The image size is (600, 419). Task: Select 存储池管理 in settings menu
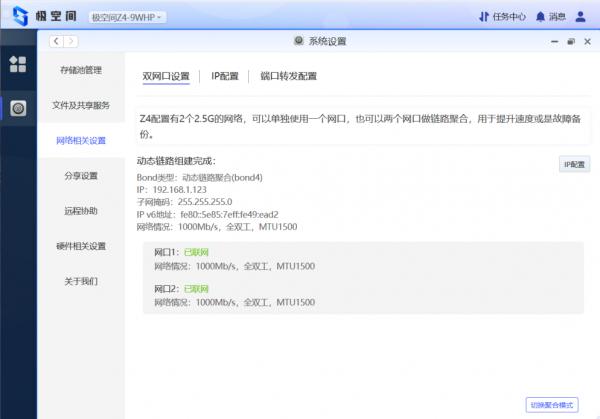pyautogui.click(x=81, y=70)
